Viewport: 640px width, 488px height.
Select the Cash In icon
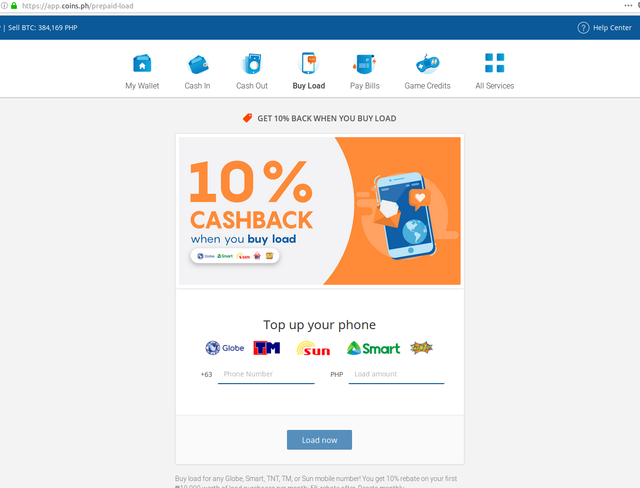(198, 64)
